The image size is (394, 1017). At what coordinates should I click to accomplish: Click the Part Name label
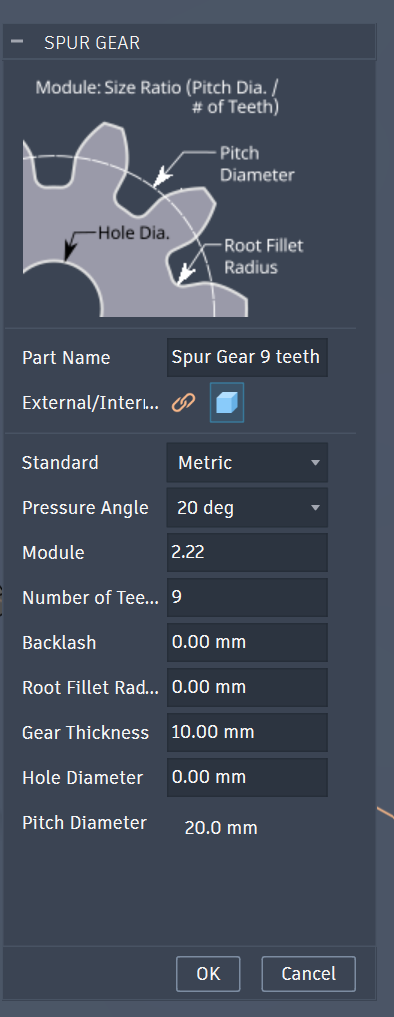click(x=66, y=358)
